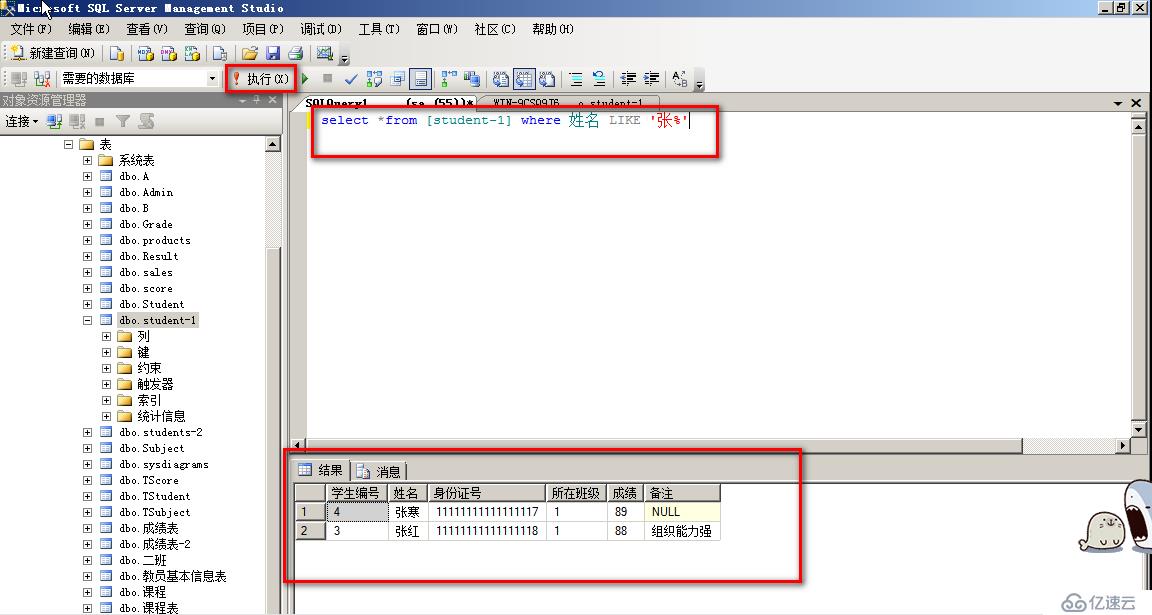Viewport: 1152px width, 615px height.
Task: Start debugging with the green arrow
Action: pos(306,79)
